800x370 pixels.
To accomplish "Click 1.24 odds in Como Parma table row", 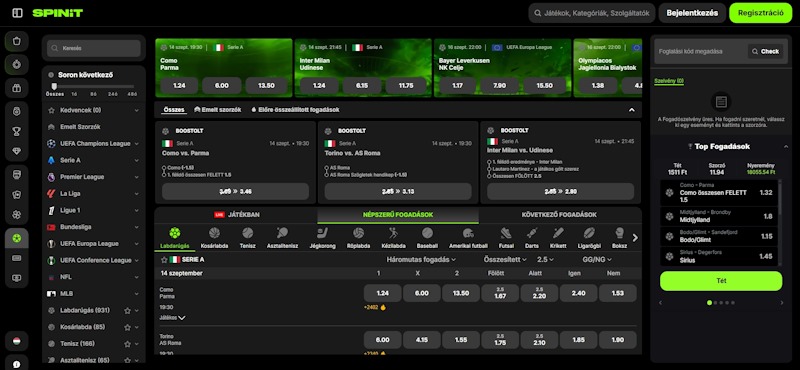I will [382, 293].
